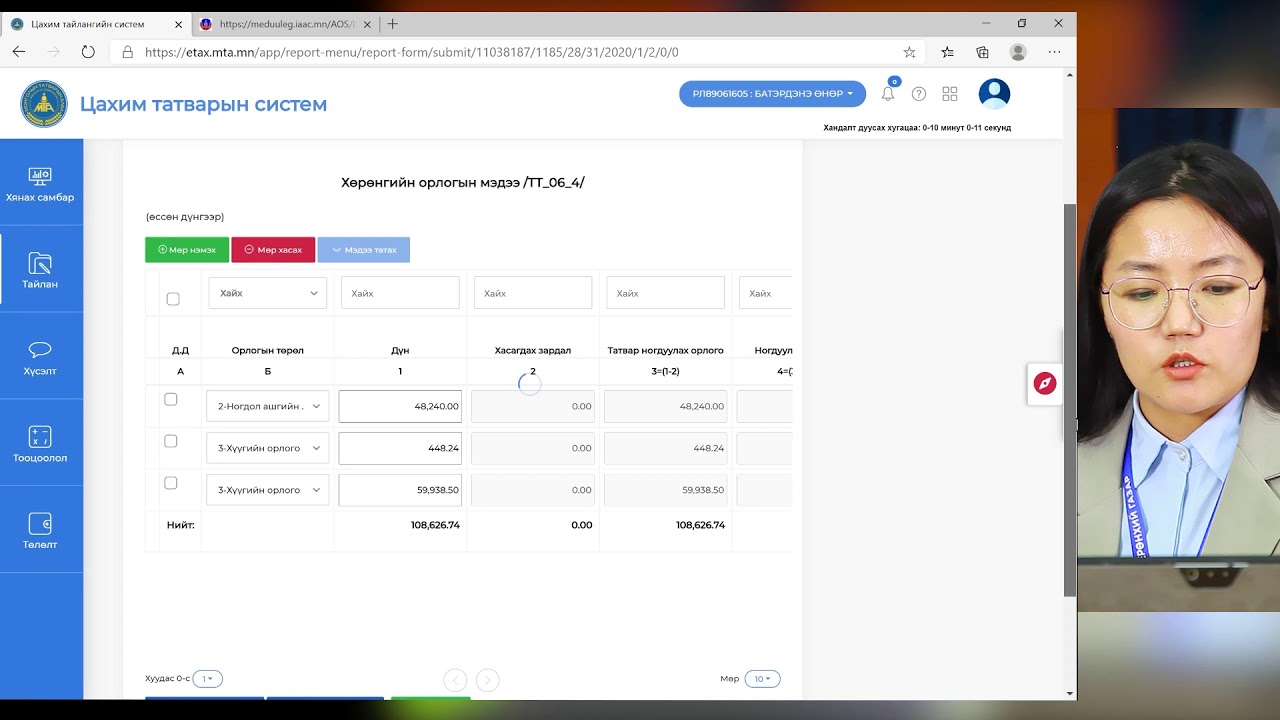1280x720 pixels.
Task: Open taxpayer РЛ89061605 dropdown
Action: click(772, 94)
